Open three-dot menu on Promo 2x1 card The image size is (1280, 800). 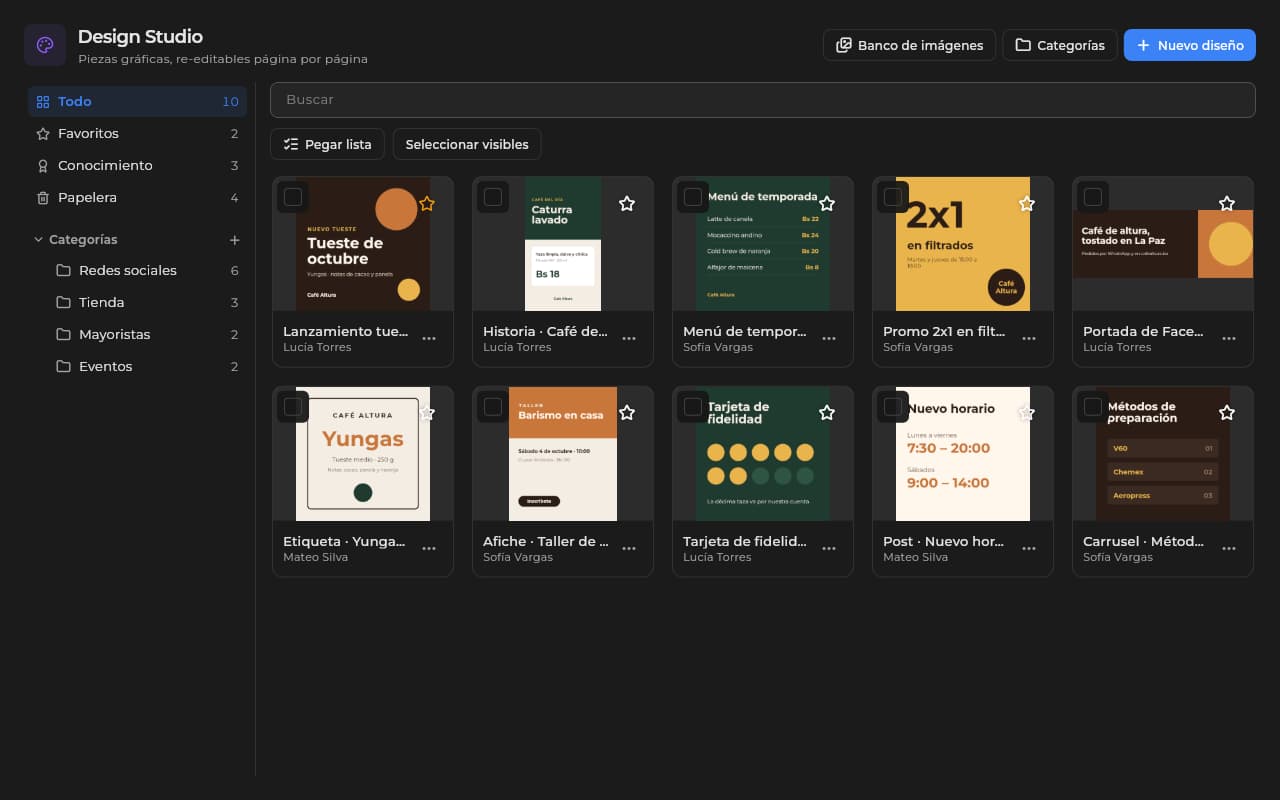click(1029, 339)
